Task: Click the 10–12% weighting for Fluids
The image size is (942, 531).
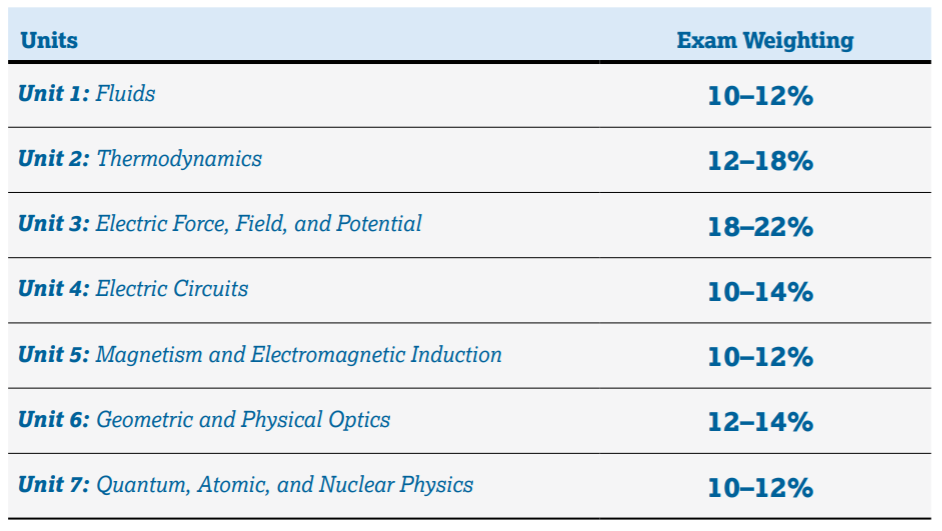Action: [x=760, y=96]
